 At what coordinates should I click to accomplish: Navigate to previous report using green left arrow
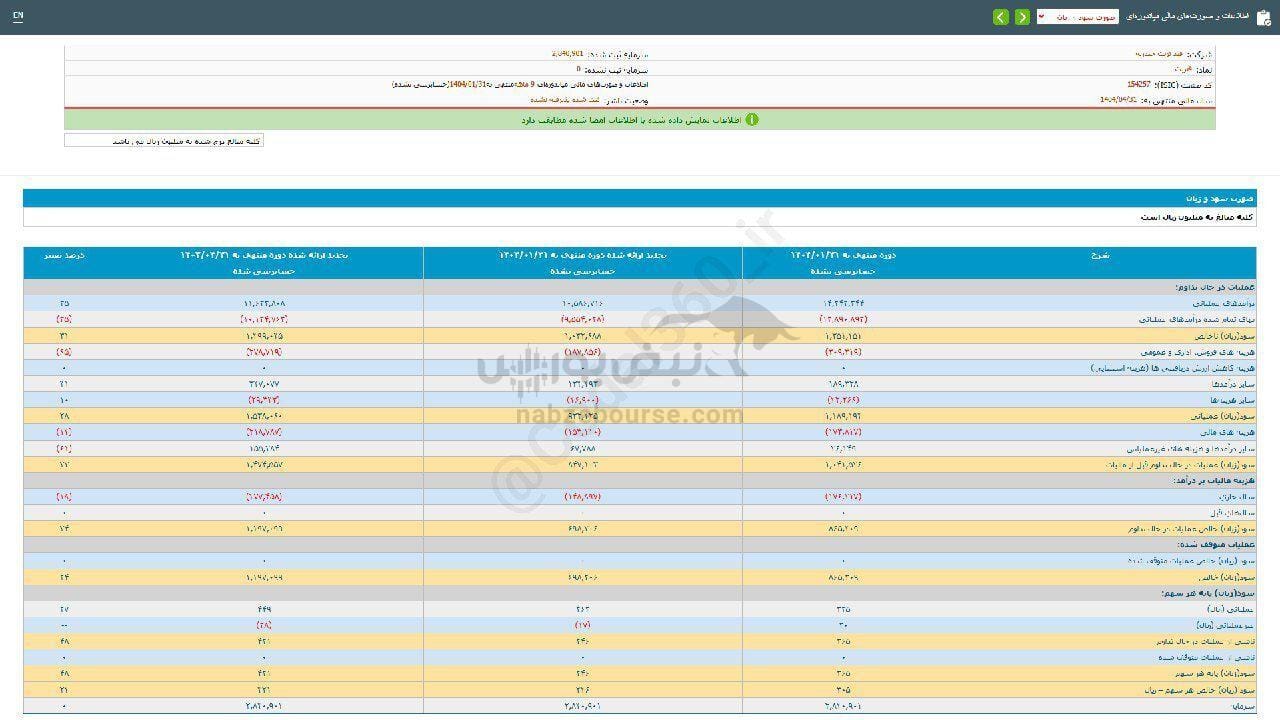(1001, 16)
